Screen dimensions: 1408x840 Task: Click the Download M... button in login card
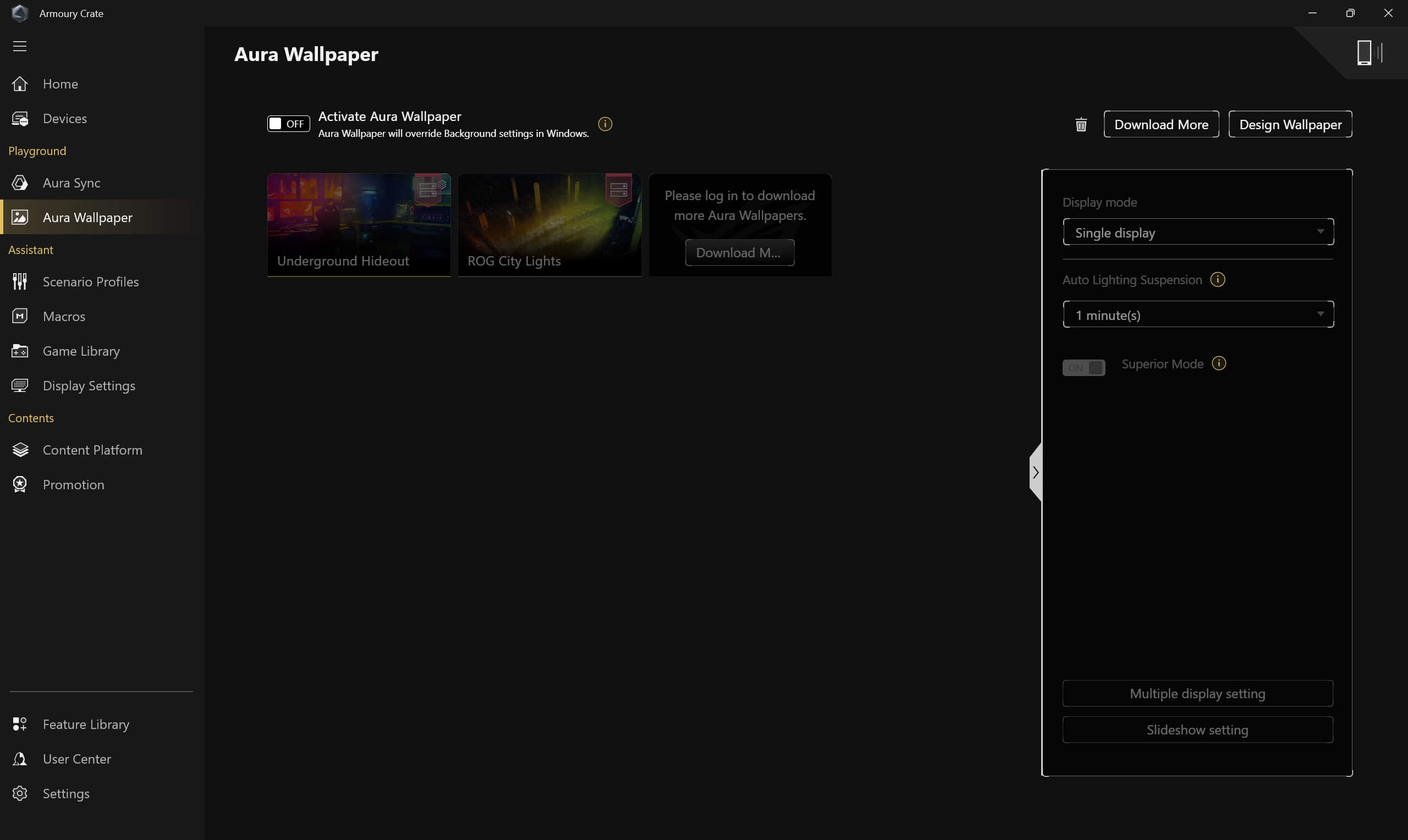[739, 252]
